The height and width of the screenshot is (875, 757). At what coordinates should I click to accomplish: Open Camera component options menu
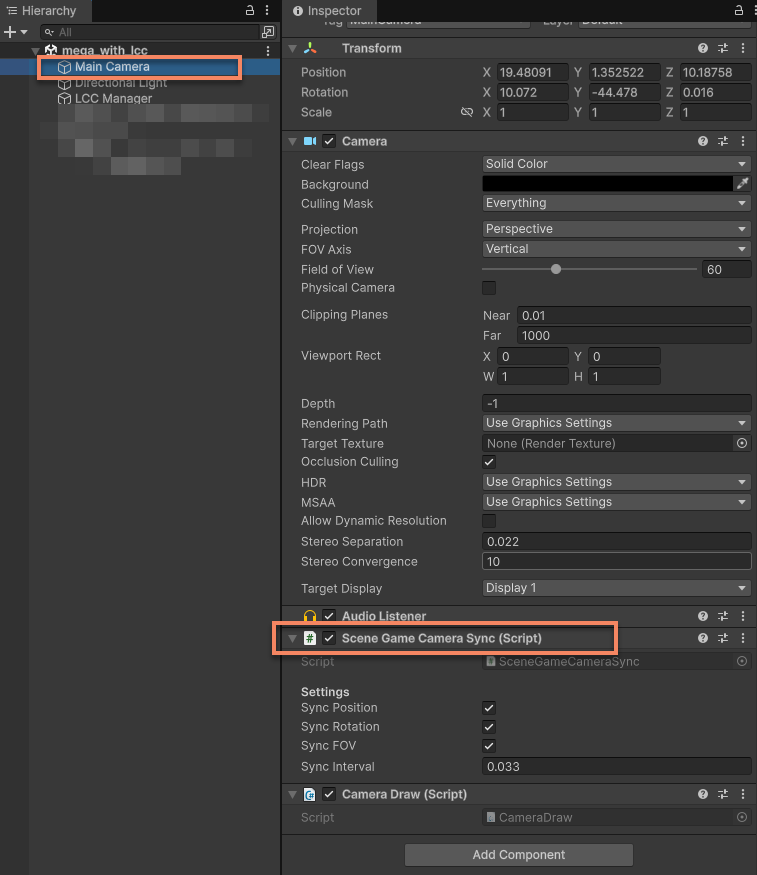click(743, 141)
